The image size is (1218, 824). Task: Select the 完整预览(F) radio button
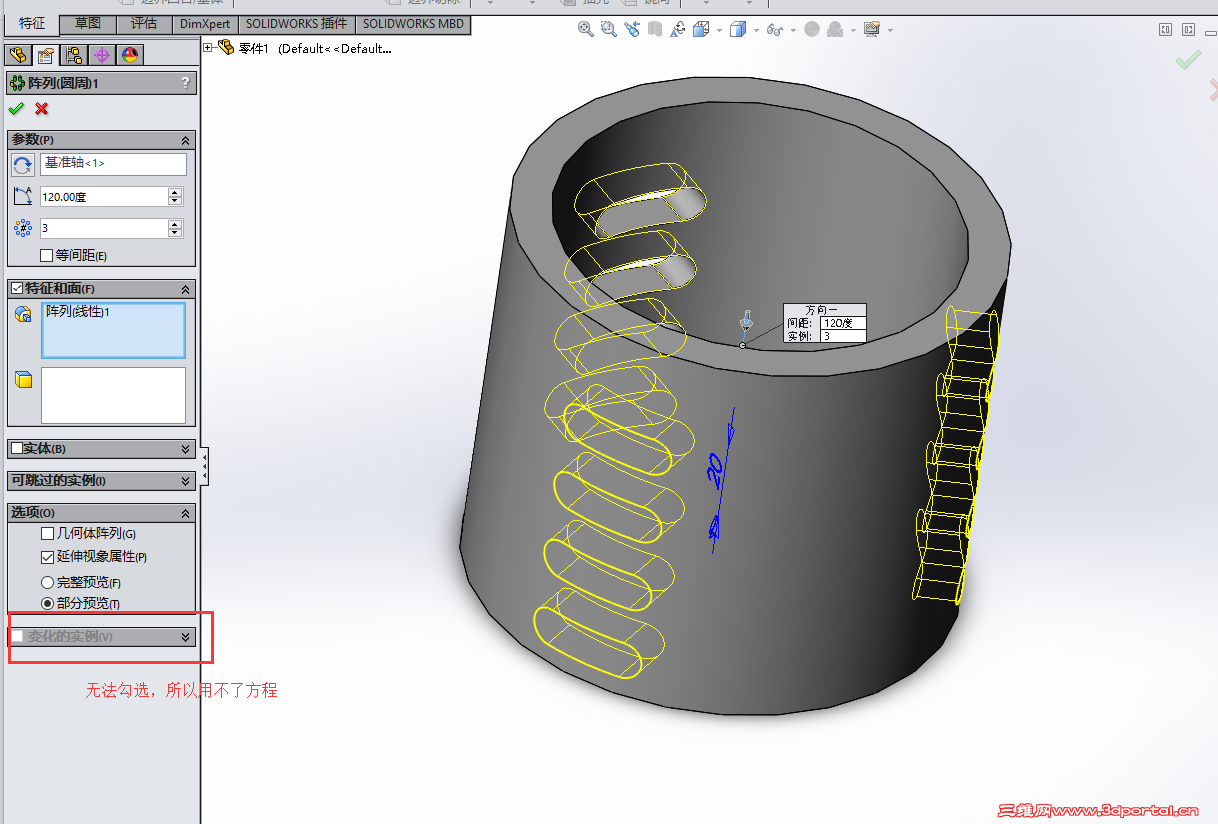pos(47,582)
